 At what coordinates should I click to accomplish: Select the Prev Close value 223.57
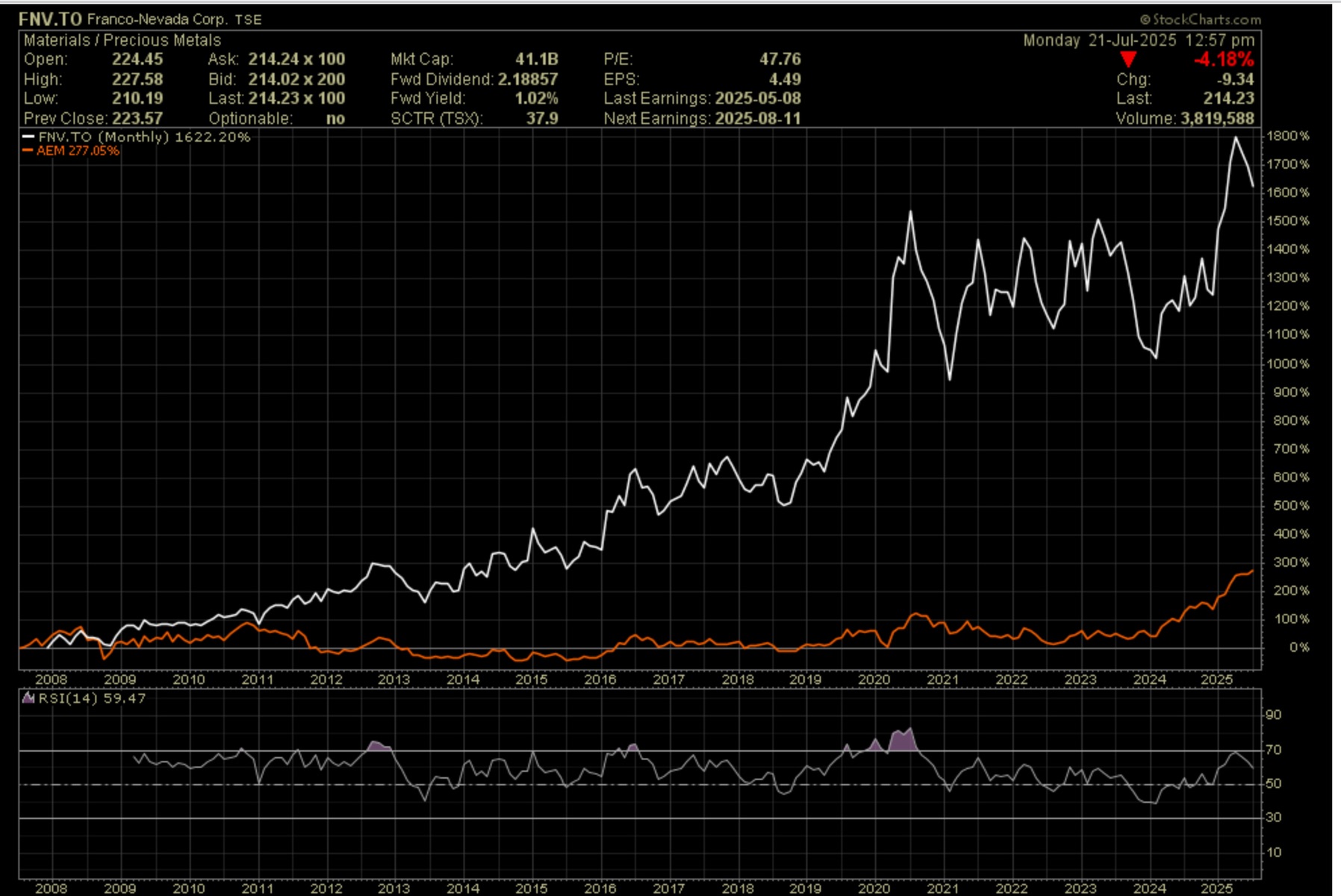137,118
